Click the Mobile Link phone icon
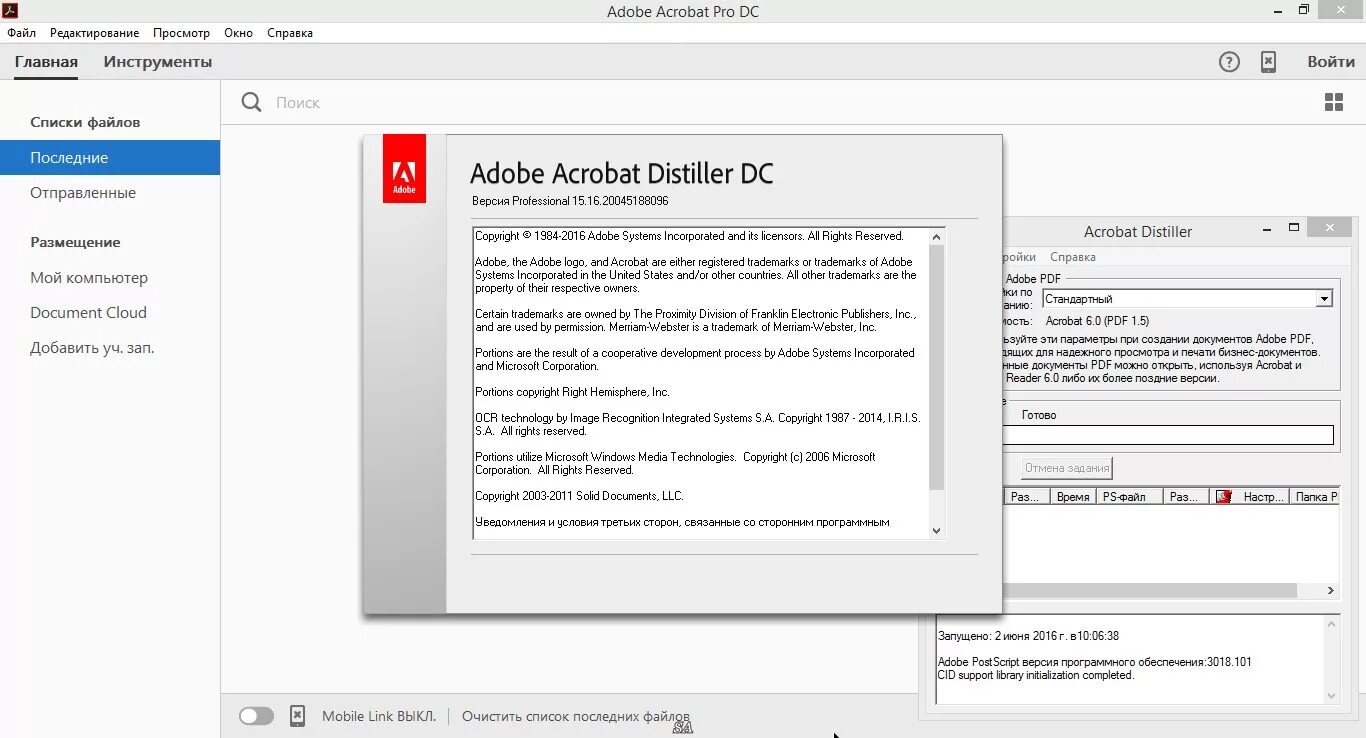 pos(297,716)
